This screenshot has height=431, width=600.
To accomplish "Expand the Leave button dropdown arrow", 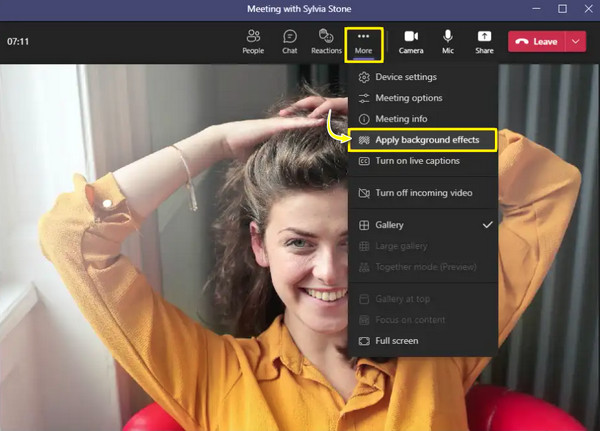I will [576, 41].
